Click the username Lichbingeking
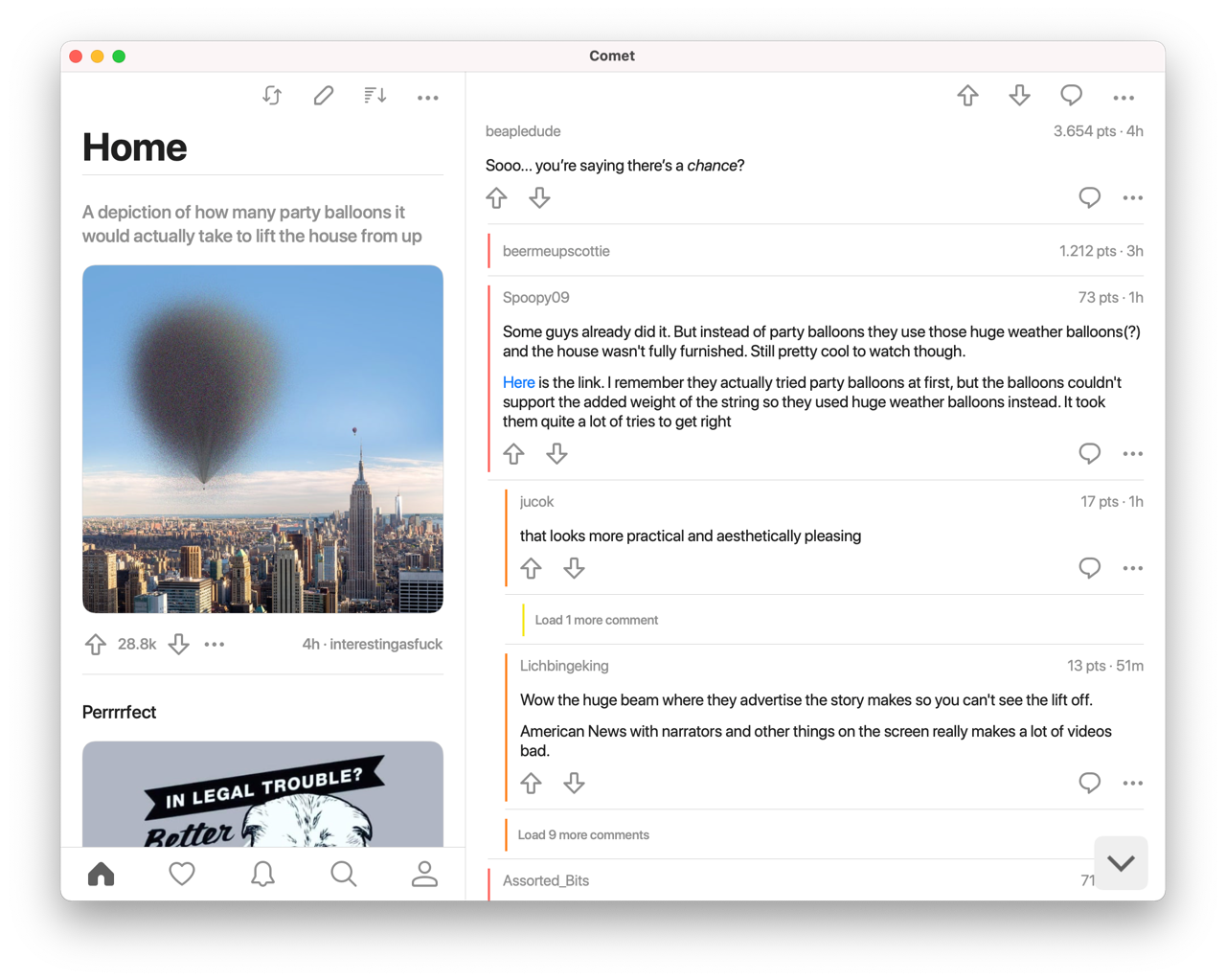This screenshot has width=1226, height=980. point(564,666)
